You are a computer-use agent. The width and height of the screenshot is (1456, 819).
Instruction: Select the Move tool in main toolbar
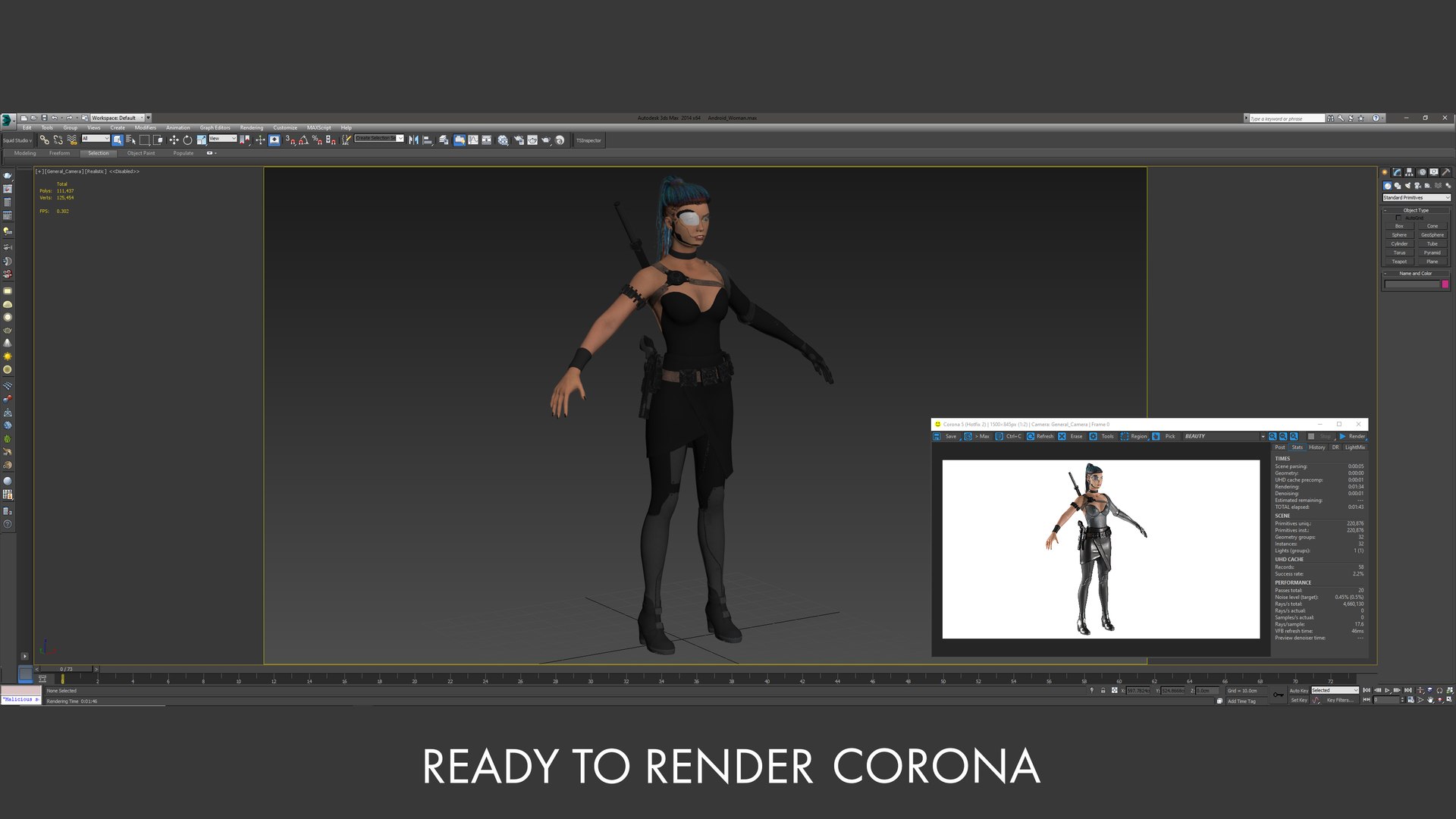pyautogui.click(x=174, y=140)
